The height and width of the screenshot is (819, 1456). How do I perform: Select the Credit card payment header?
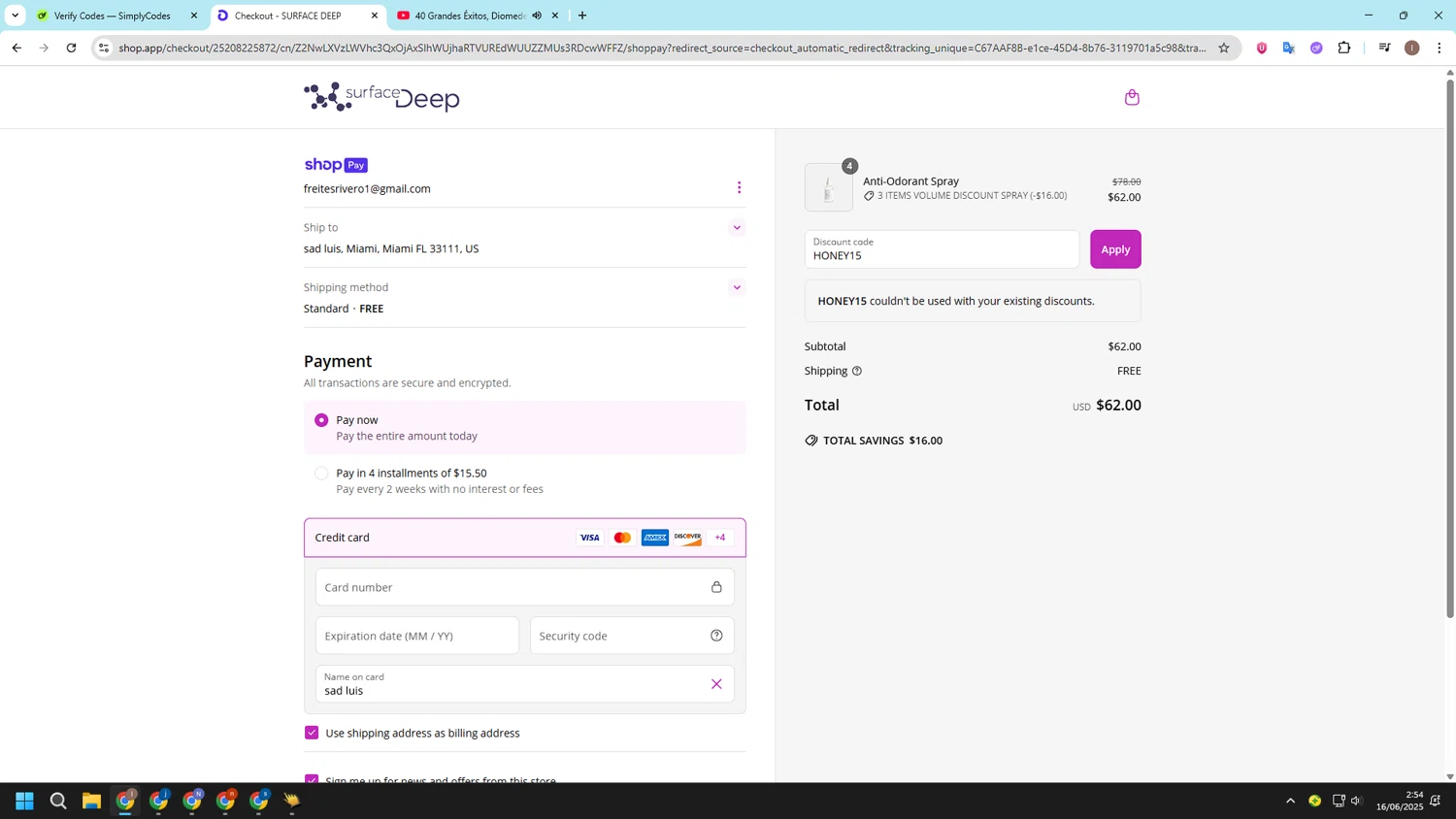tap(525, 538)
